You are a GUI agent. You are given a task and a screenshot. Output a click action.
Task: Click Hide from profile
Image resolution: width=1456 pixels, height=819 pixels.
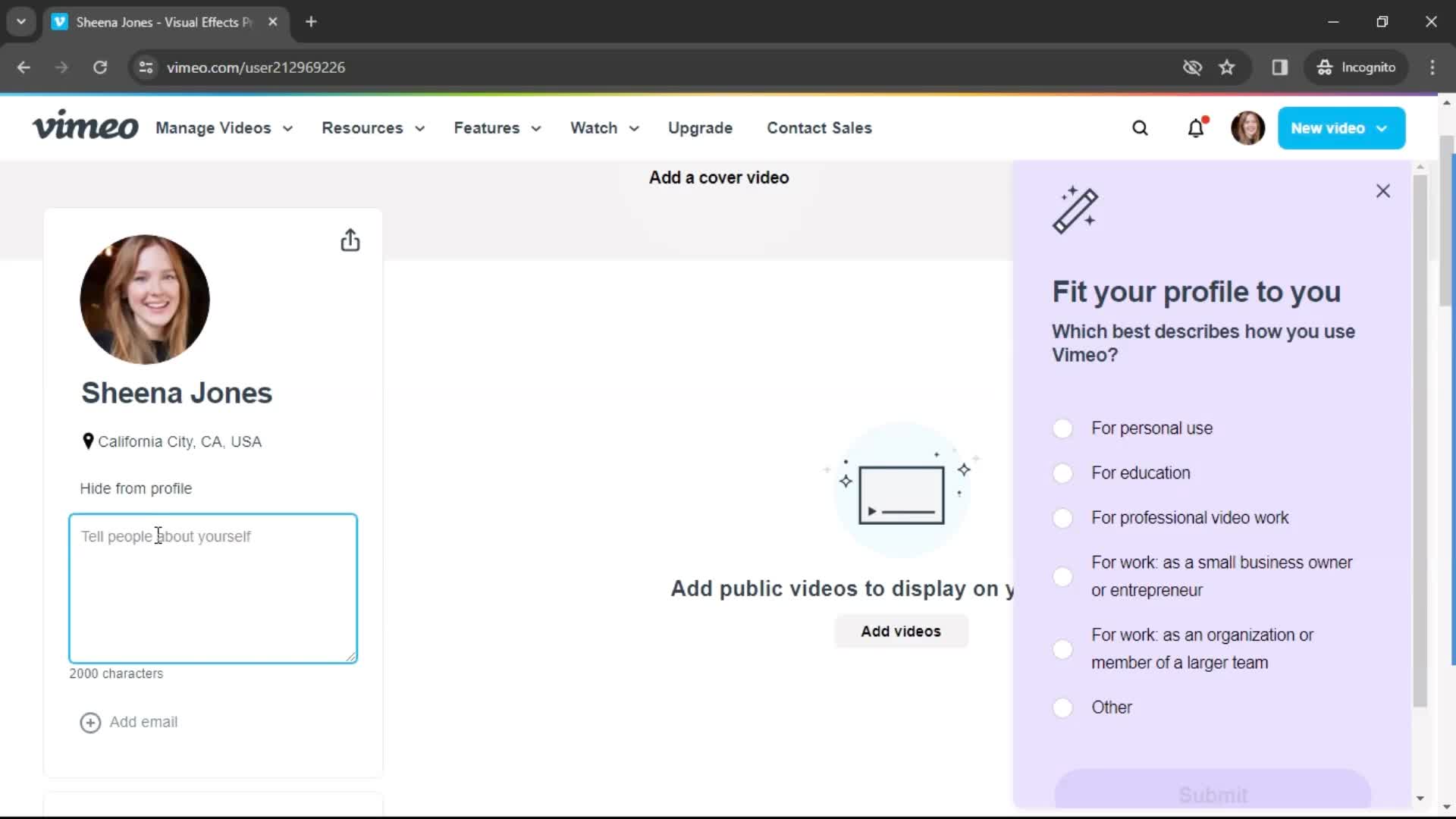click(x=136, y=489)
